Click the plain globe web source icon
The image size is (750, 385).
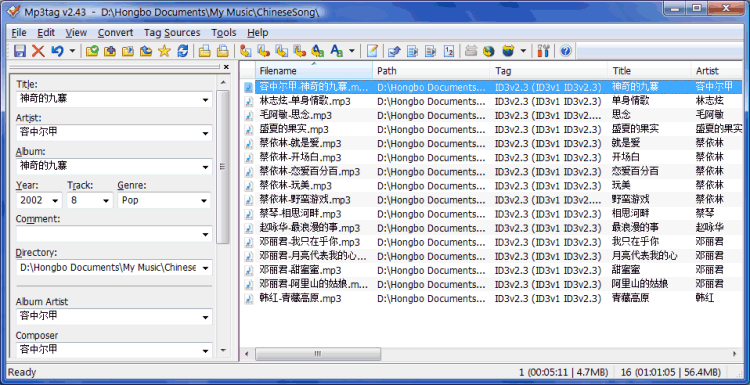pyautogui.click(x=488, y=51)
